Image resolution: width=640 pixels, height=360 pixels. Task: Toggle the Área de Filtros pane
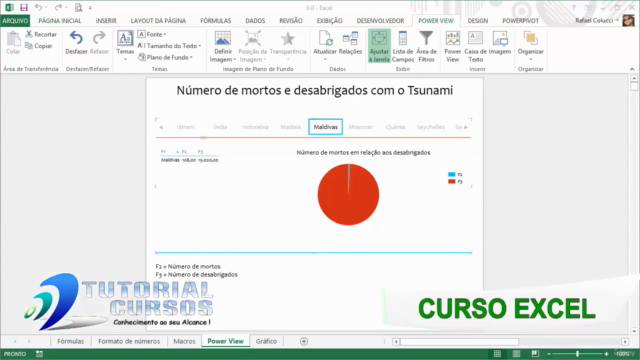pos(426,46)
